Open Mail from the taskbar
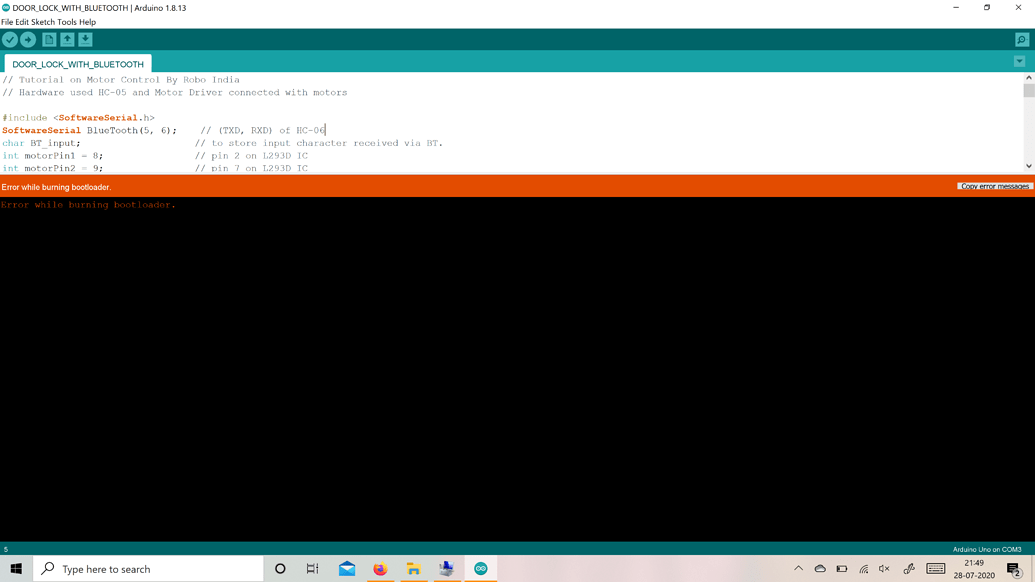 click(346, 568)
